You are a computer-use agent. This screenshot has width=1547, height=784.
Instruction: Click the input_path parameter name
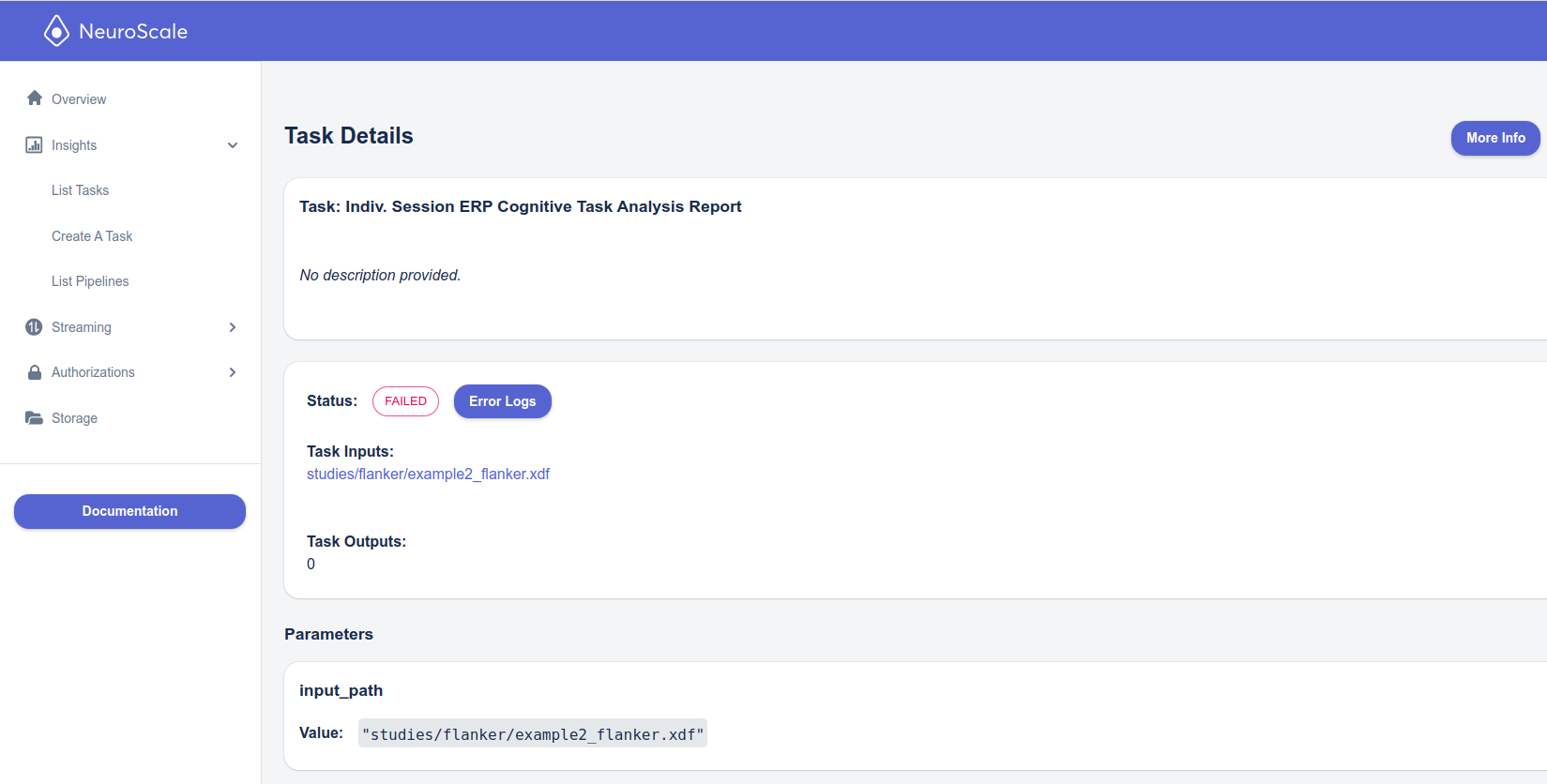pos(341,690)
